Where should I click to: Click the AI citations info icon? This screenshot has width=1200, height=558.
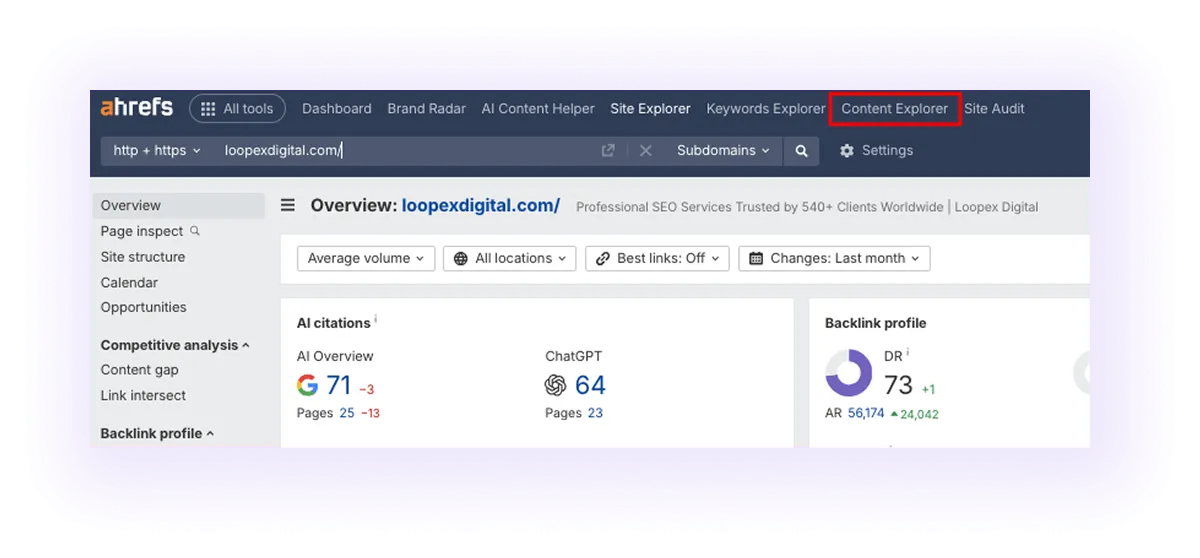(376, 320)
